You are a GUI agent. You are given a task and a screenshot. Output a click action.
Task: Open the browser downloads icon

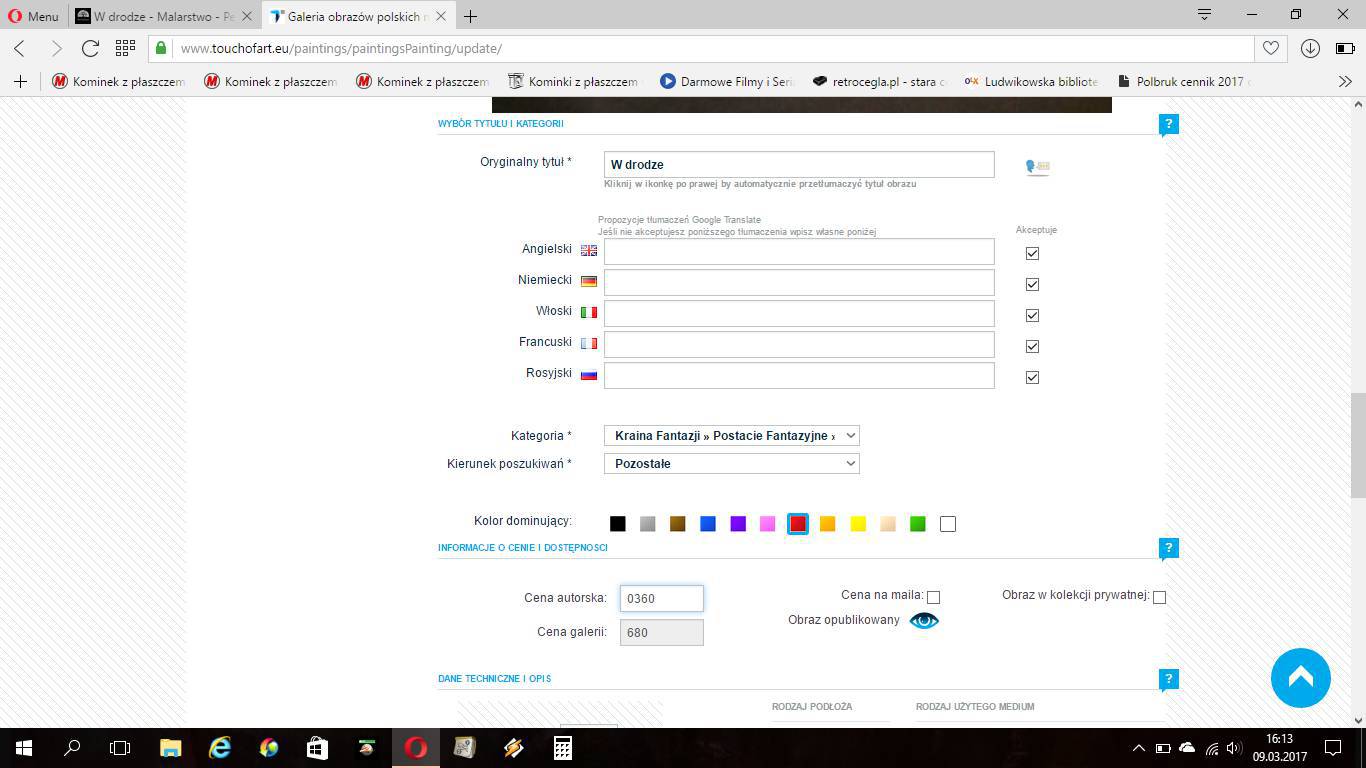(1310, 48)
